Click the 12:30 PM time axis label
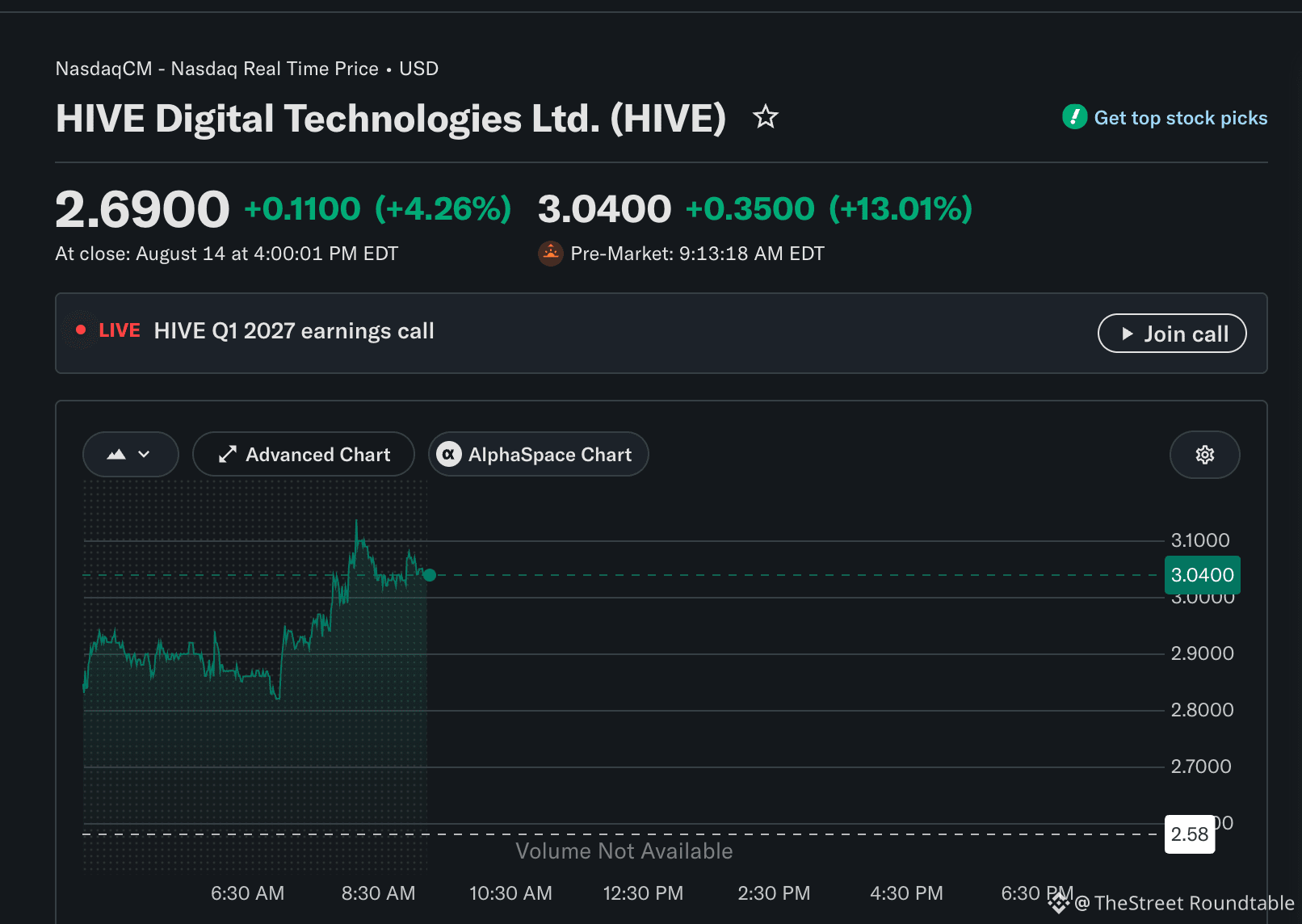 644,893
